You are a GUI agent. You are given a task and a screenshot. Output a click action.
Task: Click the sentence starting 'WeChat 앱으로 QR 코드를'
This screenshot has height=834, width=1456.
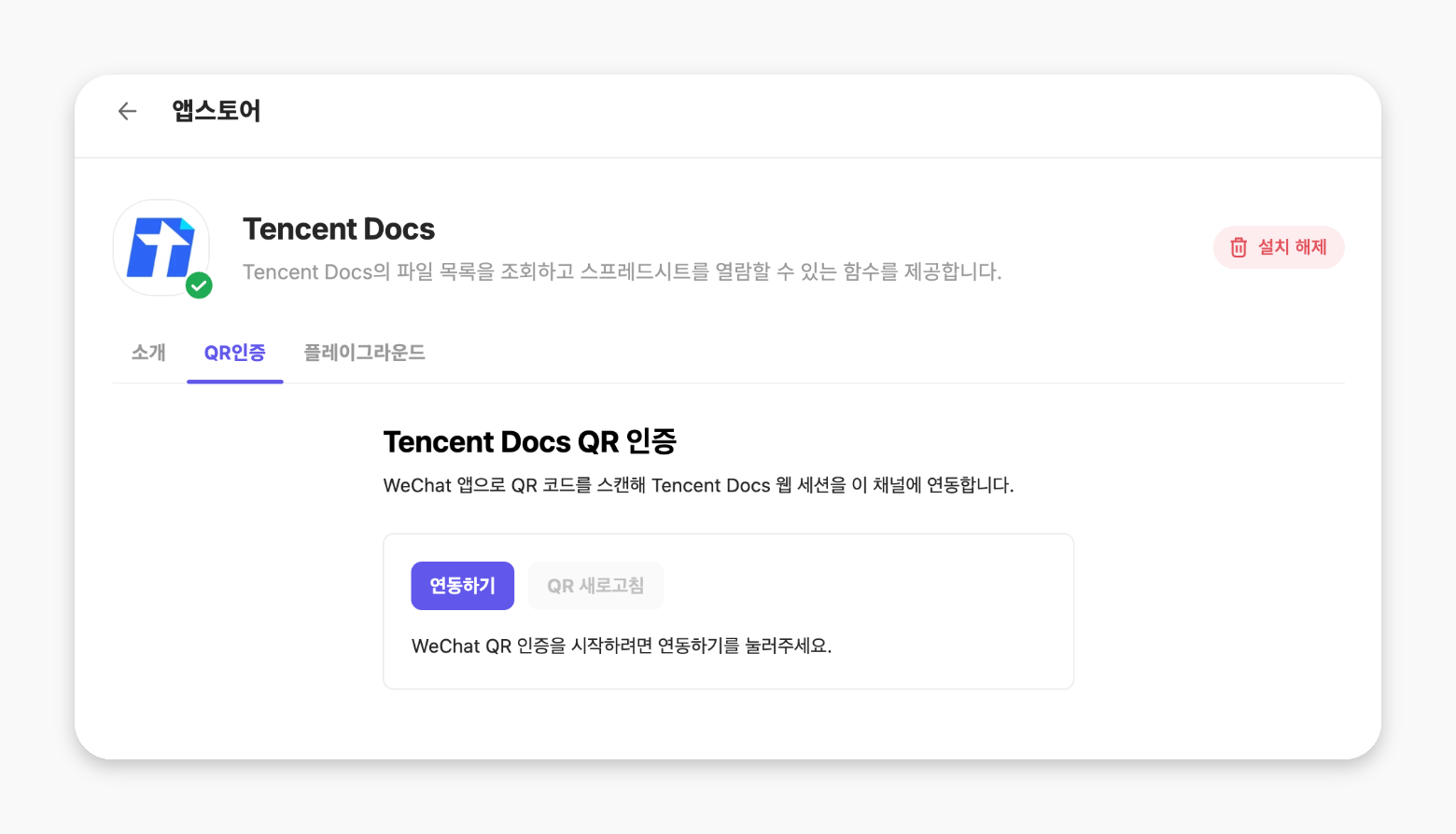tap(698, 486)
